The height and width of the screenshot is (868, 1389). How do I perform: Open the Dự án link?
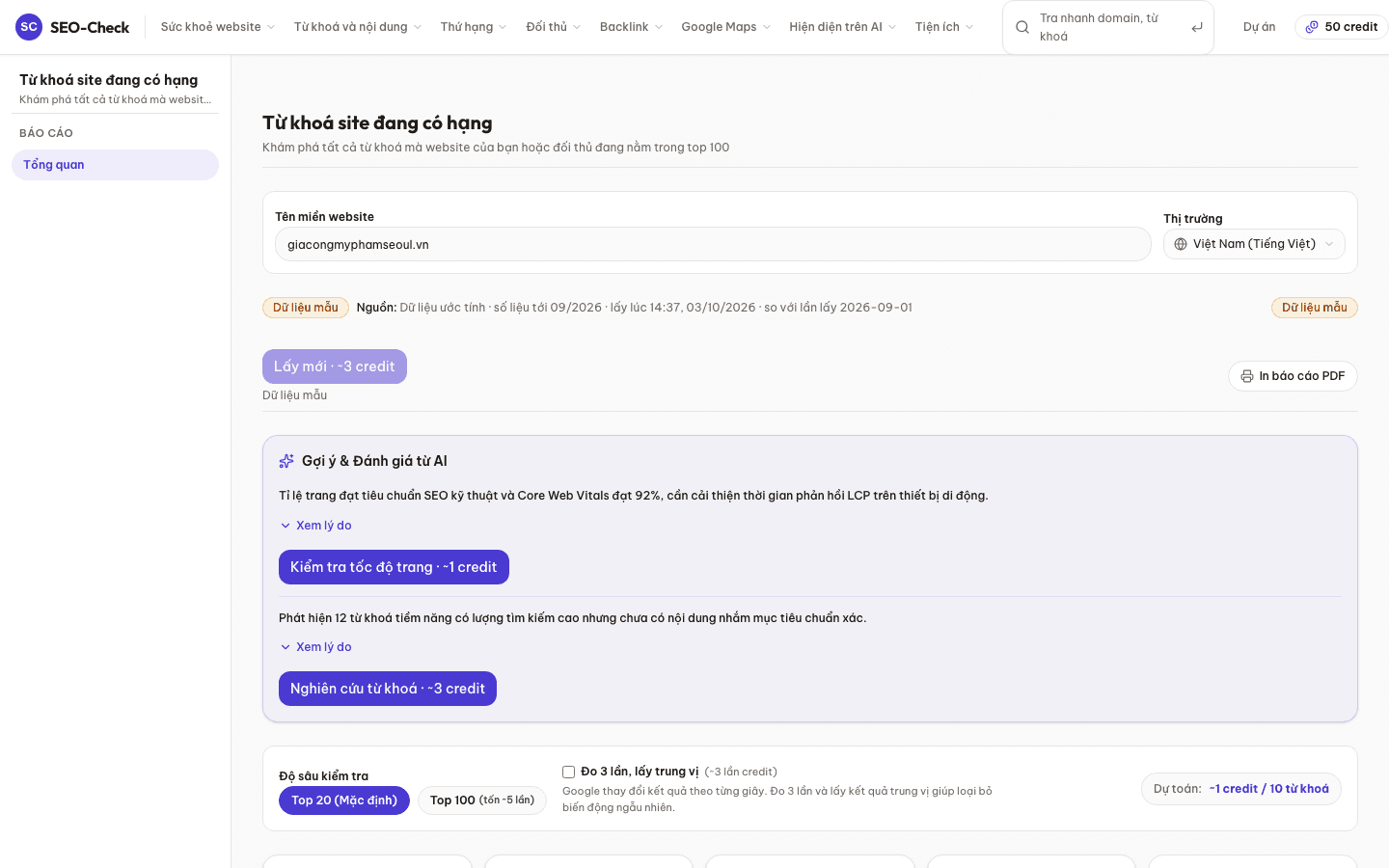1259,27
